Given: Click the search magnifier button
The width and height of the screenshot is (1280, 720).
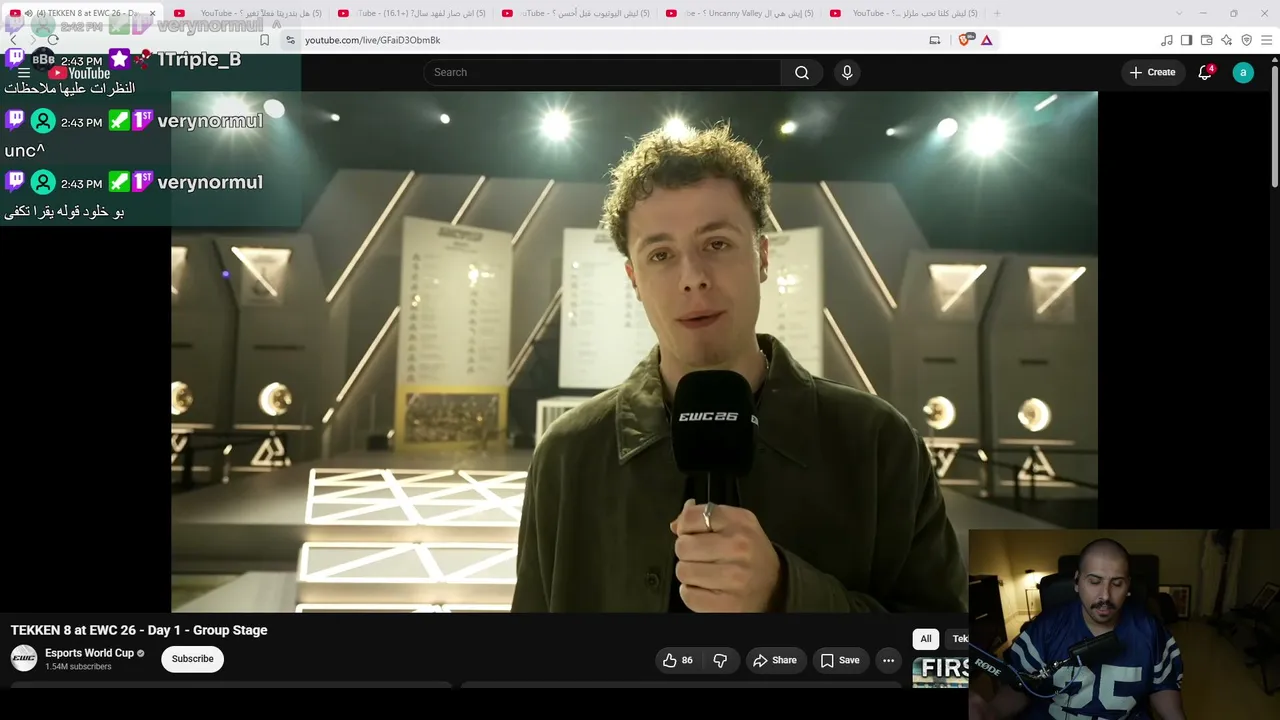Looking at the screenshot, I should (802, 72).
